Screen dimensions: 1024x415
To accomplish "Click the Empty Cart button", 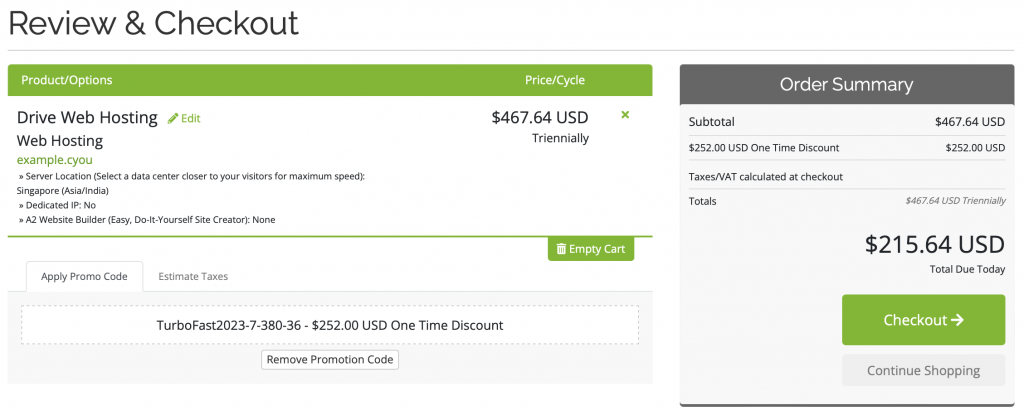I will 591,249.
